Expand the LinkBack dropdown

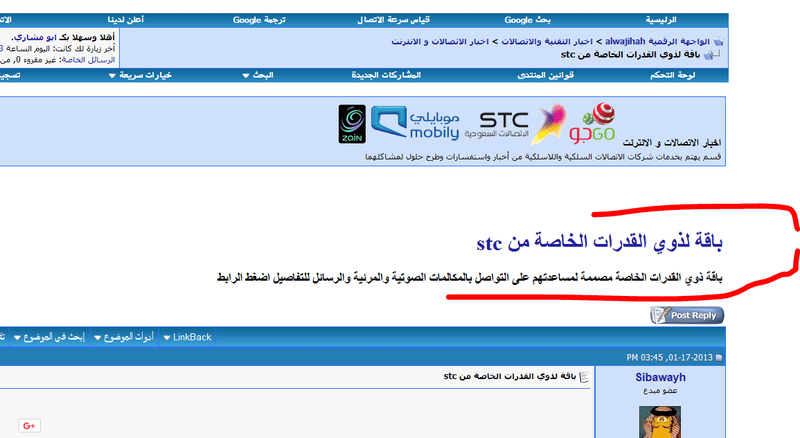187,337
